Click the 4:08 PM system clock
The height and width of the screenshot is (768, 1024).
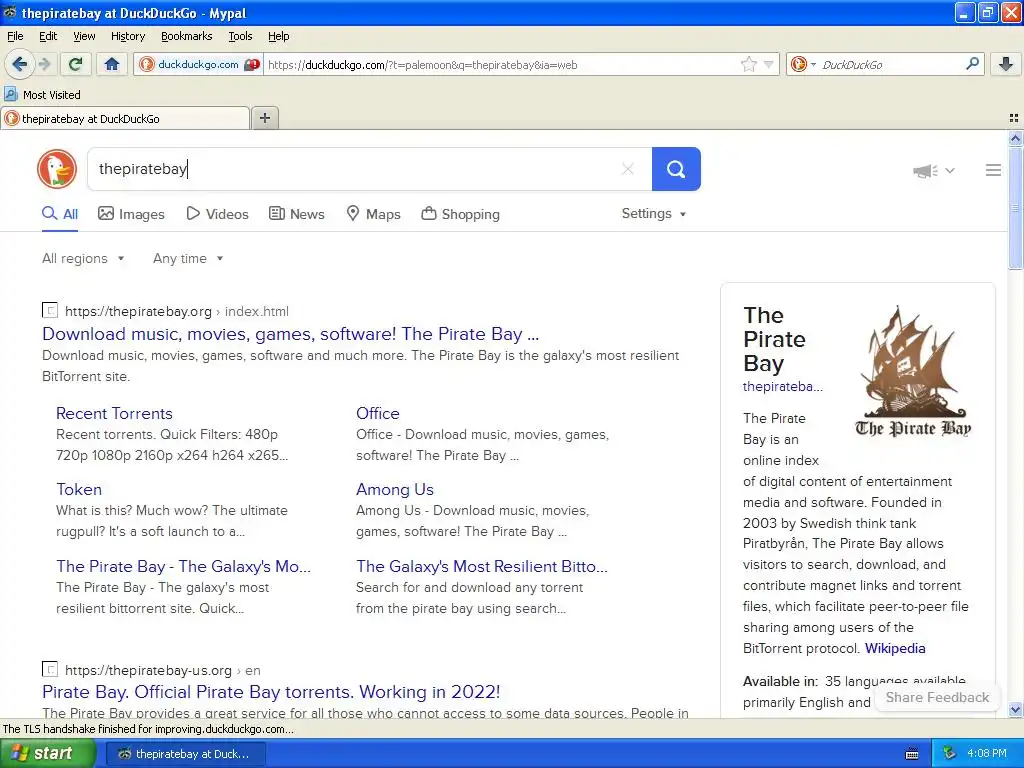click(x=987, y=754)
